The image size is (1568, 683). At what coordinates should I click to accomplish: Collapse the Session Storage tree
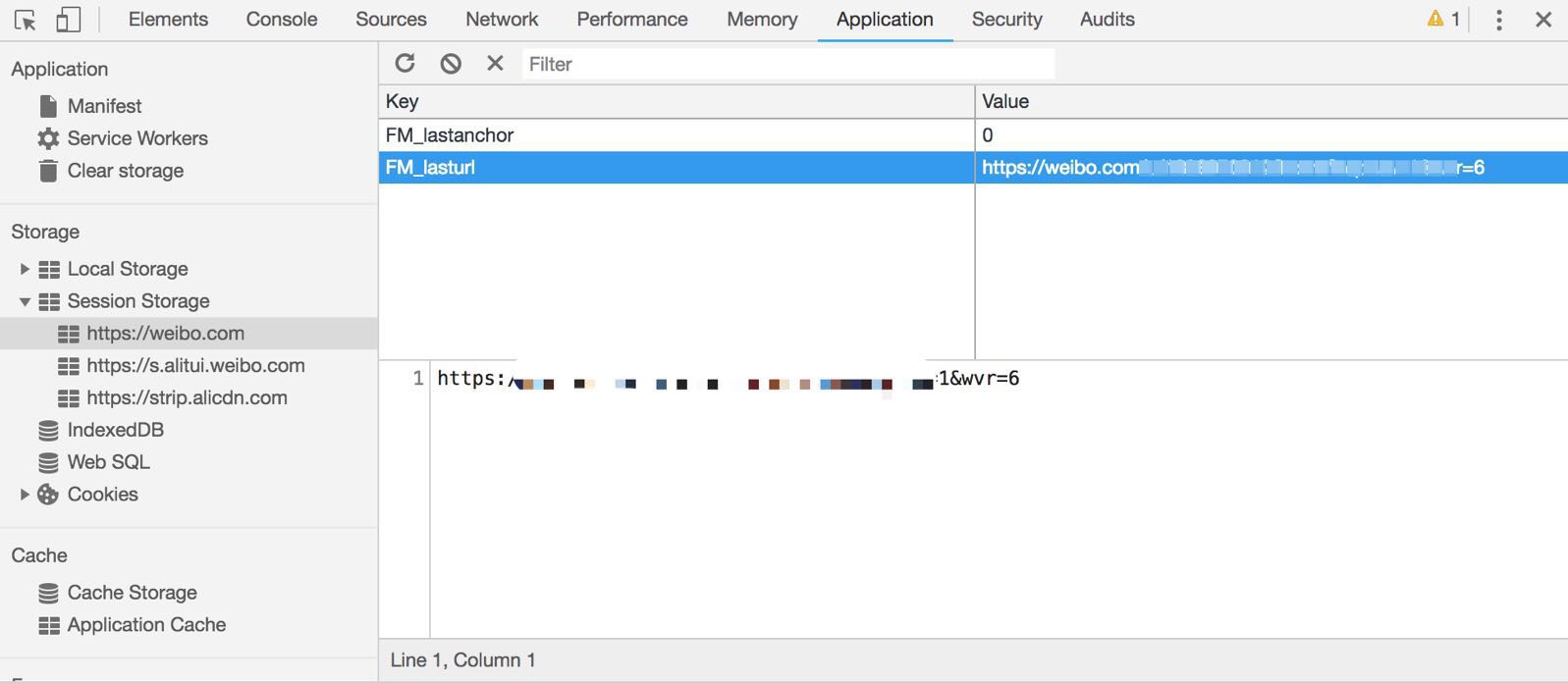25,301
